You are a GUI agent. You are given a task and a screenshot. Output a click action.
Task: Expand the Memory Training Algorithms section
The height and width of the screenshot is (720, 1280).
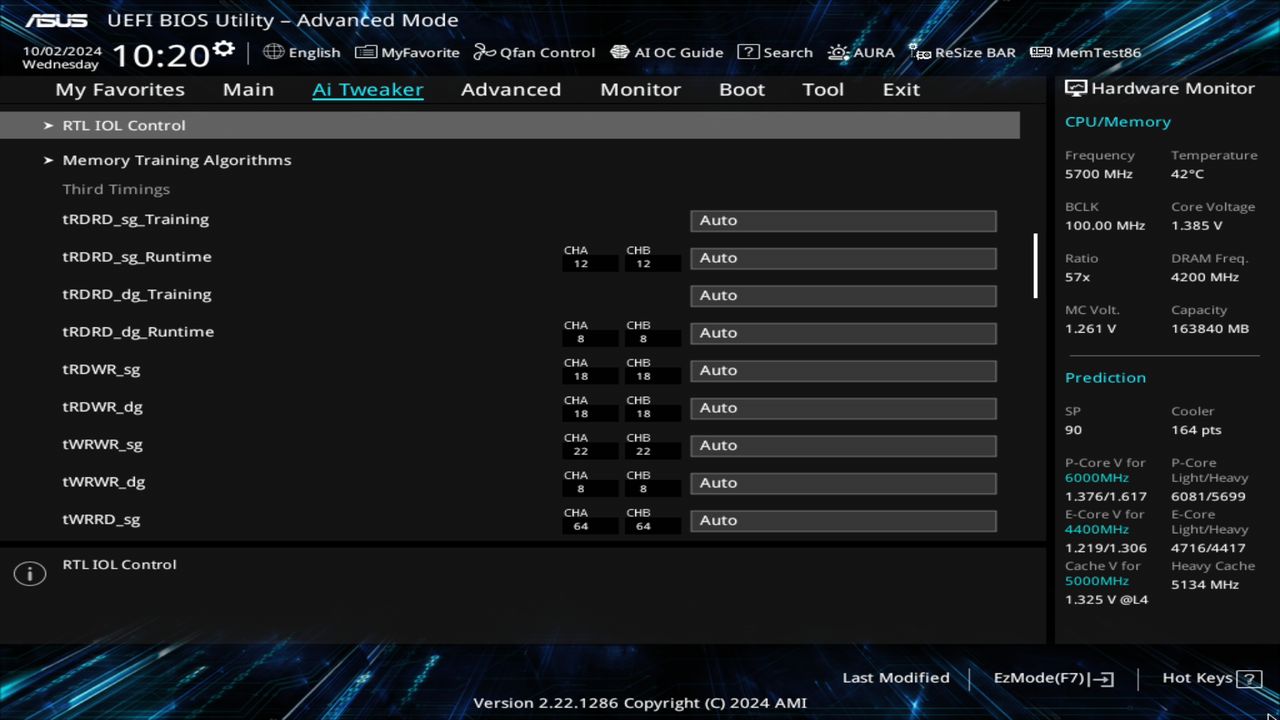tap(177, 159)
